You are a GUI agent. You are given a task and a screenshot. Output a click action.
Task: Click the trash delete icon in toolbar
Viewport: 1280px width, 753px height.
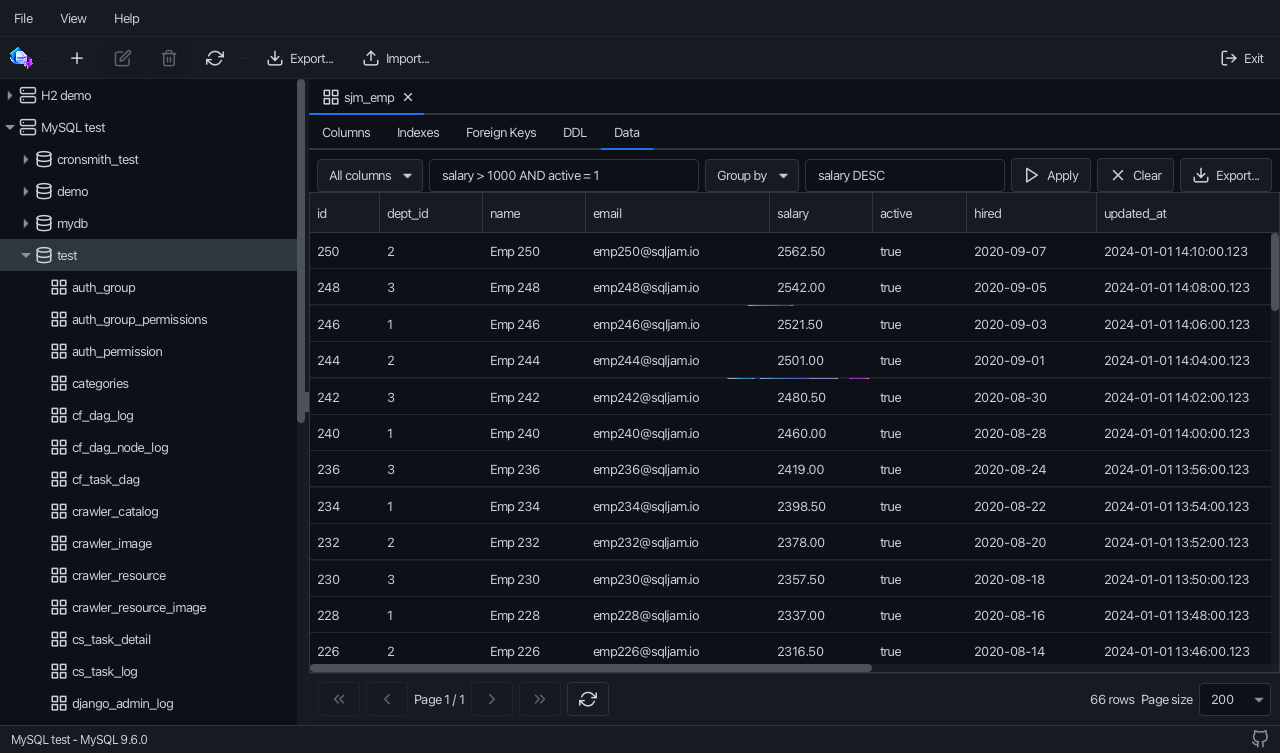click(169, 58)
